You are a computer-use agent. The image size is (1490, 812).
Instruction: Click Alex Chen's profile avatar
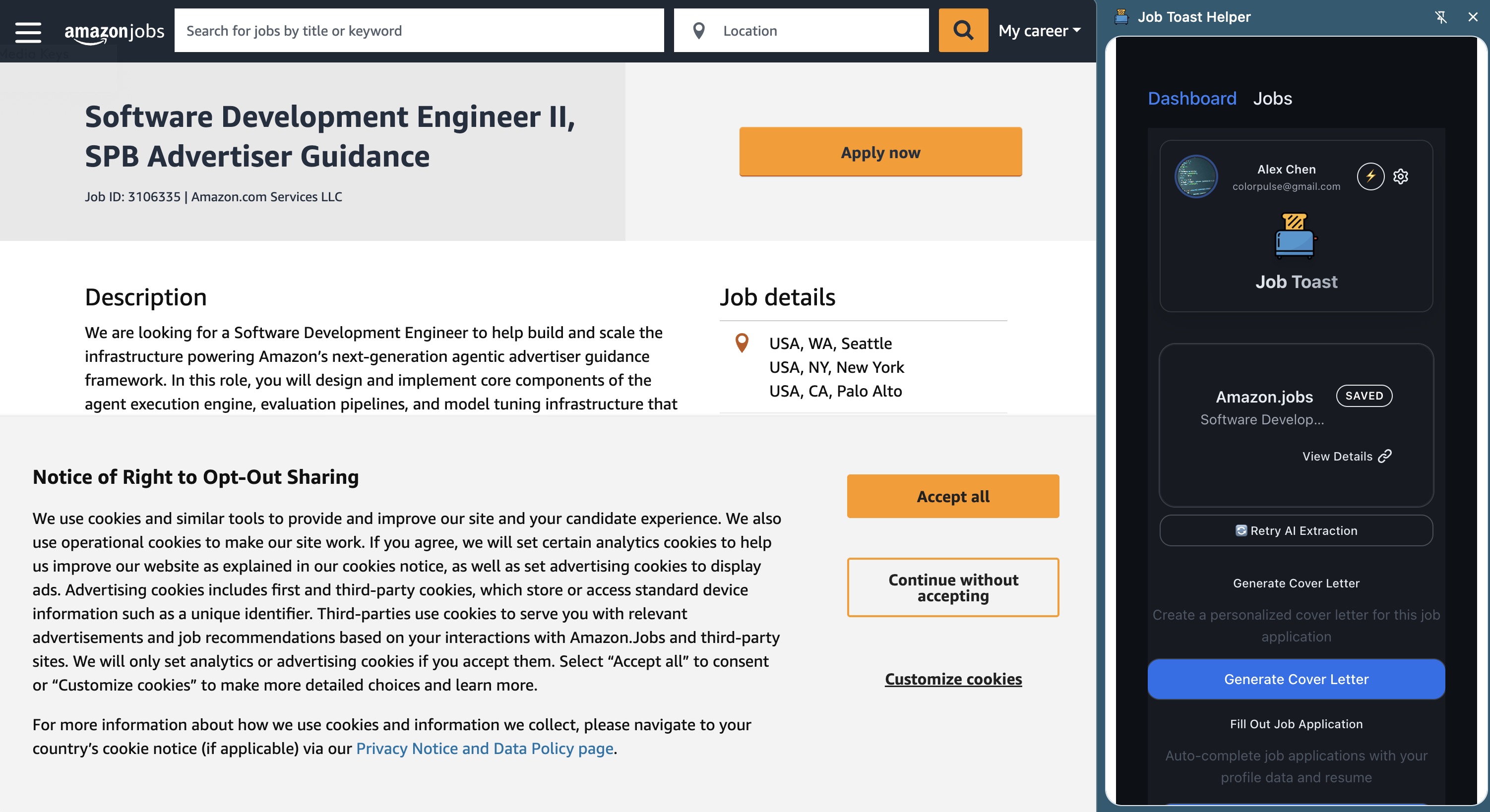1195,176
